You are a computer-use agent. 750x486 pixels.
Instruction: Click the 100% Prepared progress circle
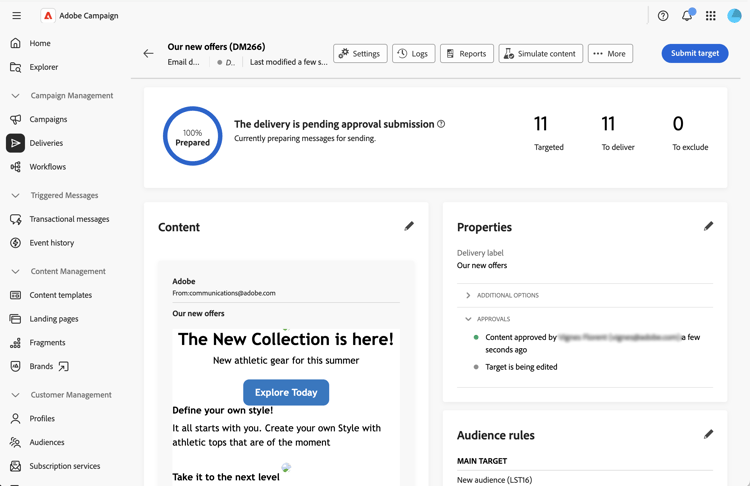[192, 136]
